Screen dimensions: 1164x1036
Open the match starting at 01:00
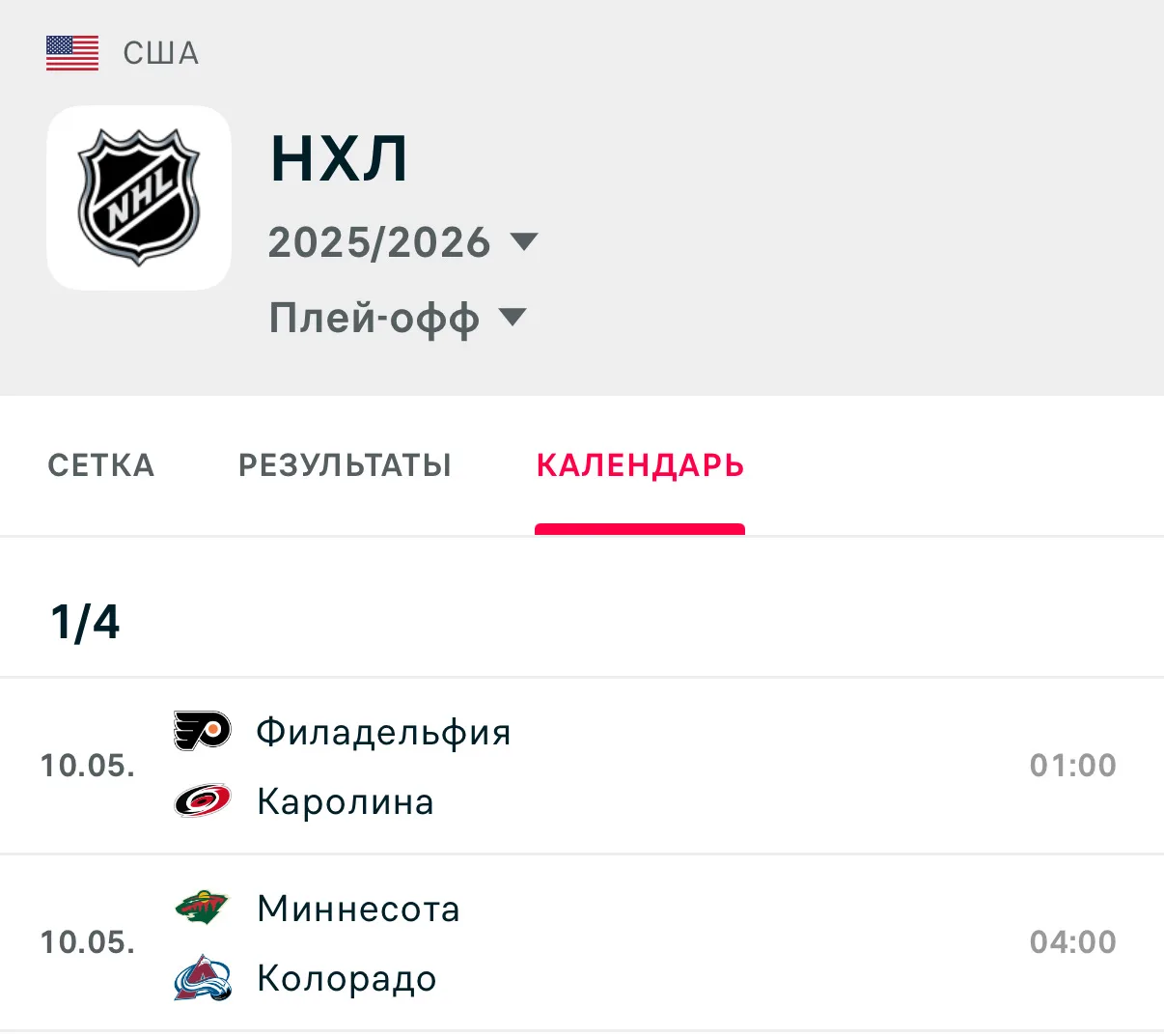582,766
